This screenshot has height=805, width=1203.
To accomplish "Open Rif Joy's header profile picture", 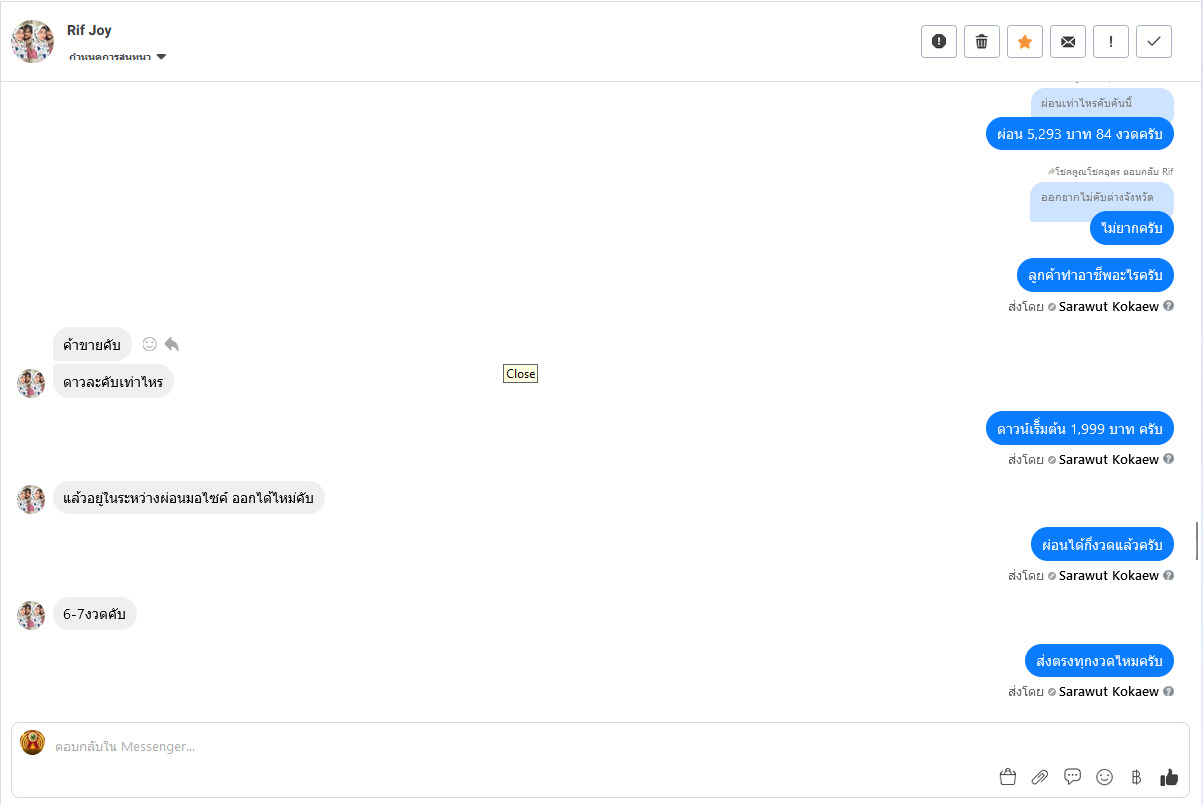I will click(32, 41).
